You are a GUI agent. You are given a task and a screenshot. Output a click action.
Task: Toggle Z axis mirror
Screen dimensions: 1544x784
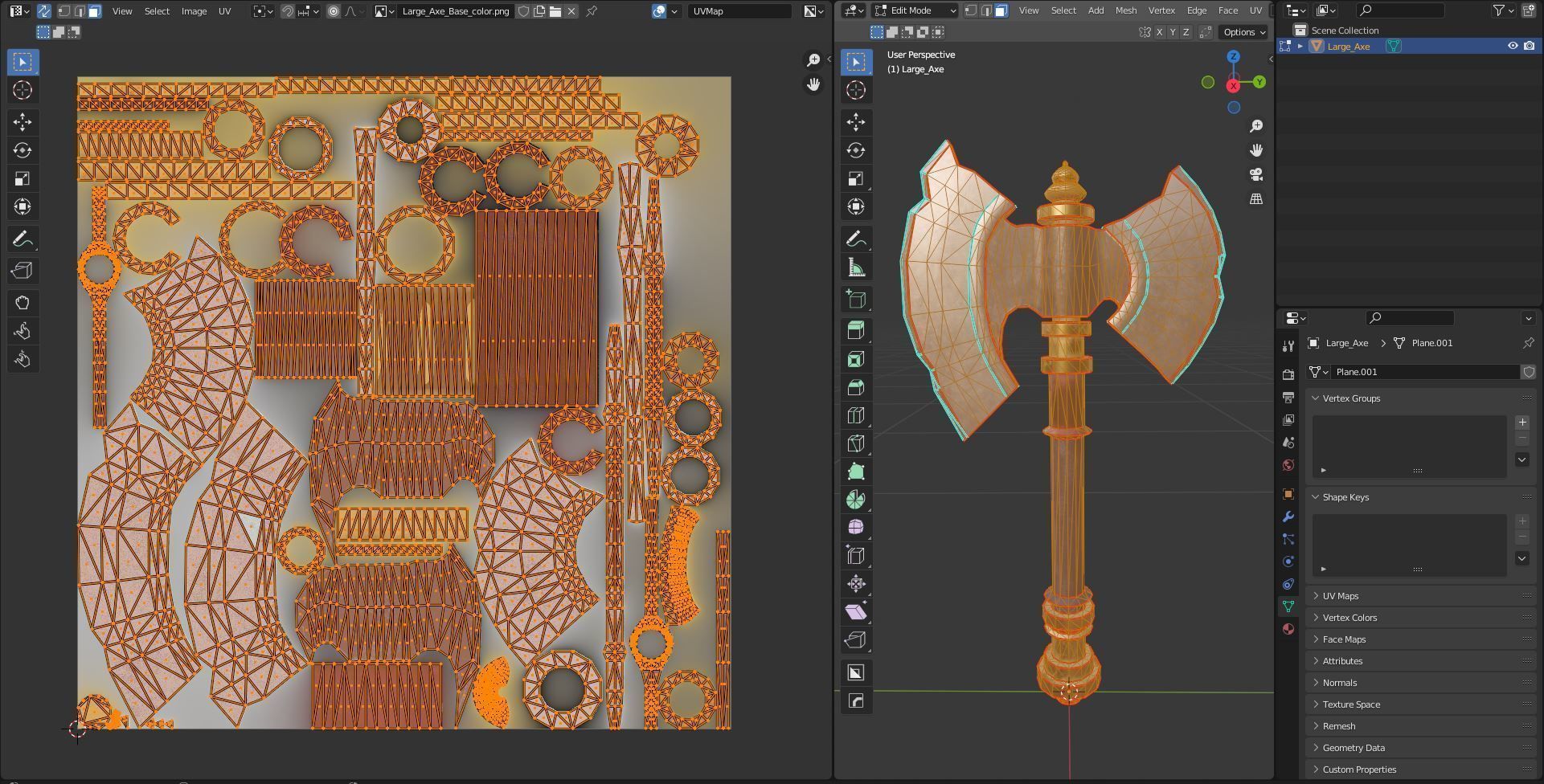pyautogui.click(x=1186, y=32)
